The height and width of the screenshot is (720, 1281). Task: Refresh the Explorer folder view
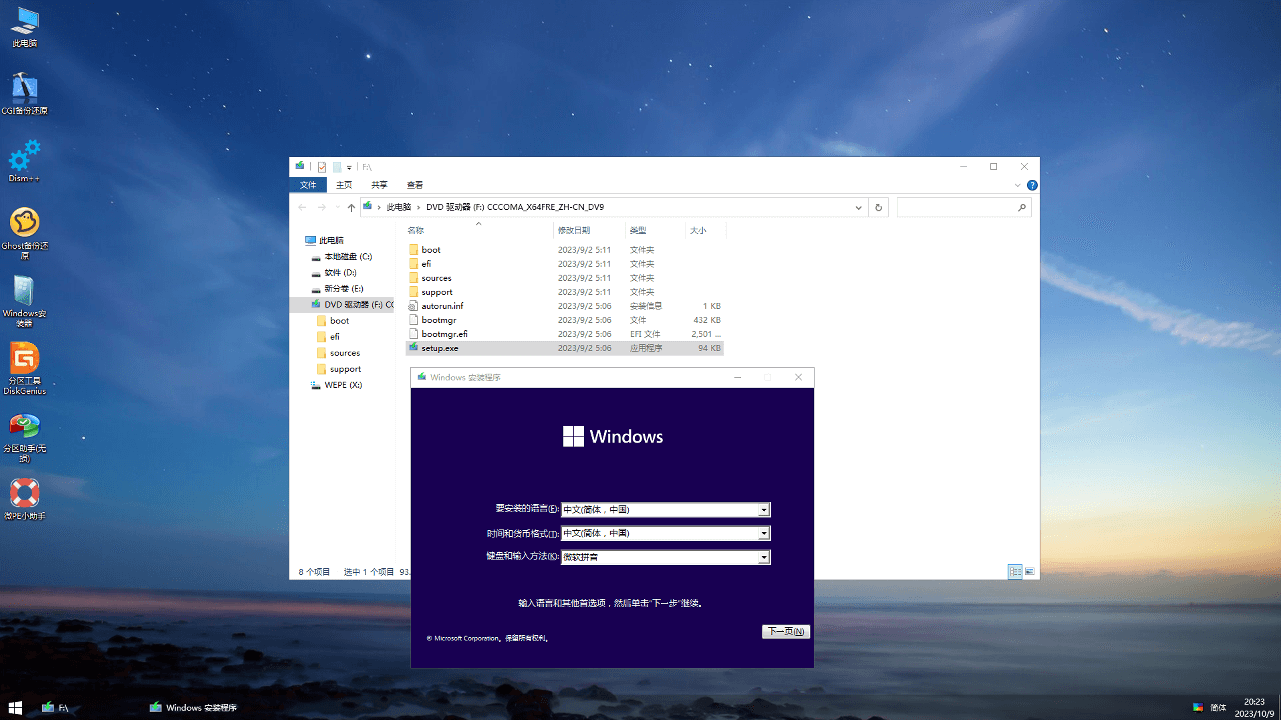point(879,207)
